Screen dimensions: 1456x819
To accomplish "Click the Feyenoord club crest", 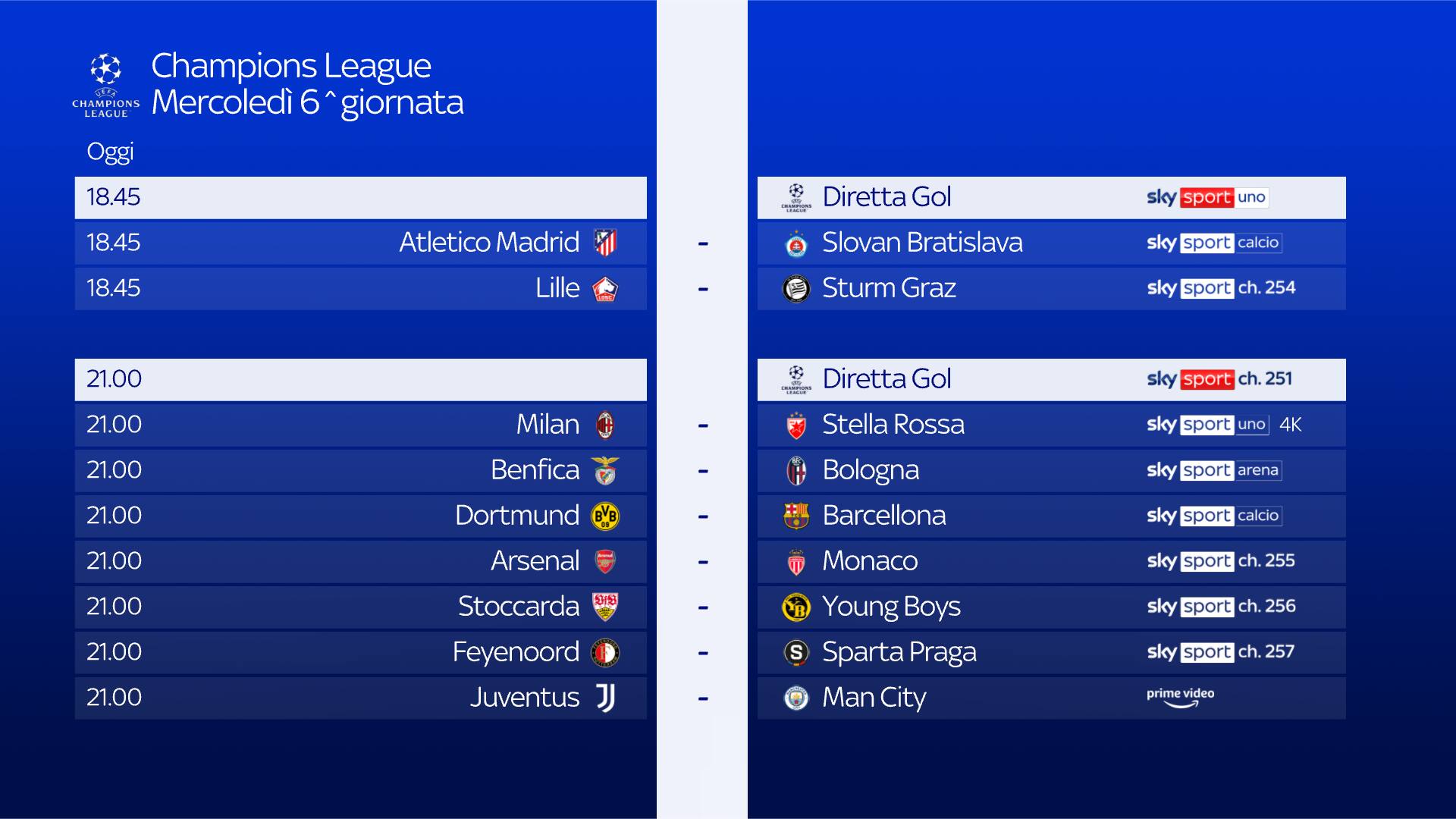I will click(604, 652).
